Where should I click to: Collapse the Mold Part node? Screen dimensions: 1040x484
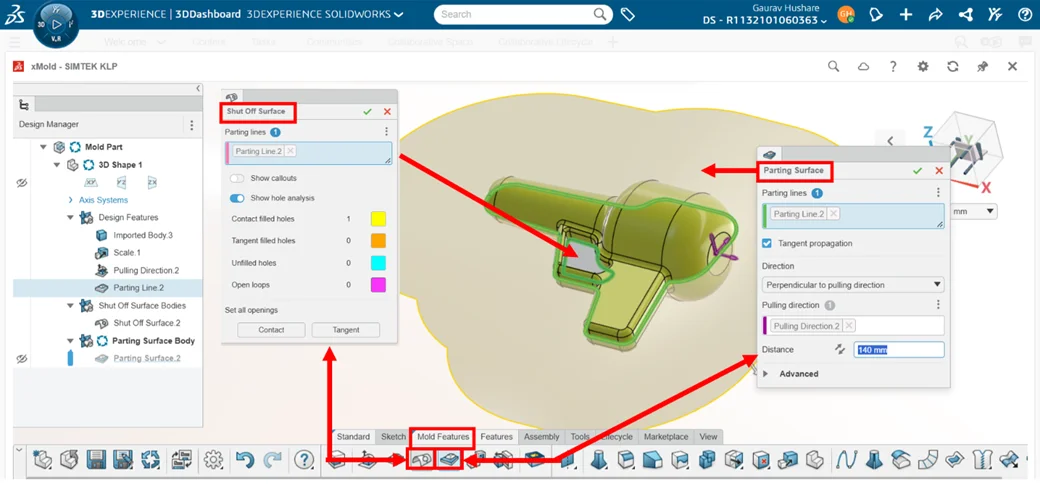click(44, 147)
